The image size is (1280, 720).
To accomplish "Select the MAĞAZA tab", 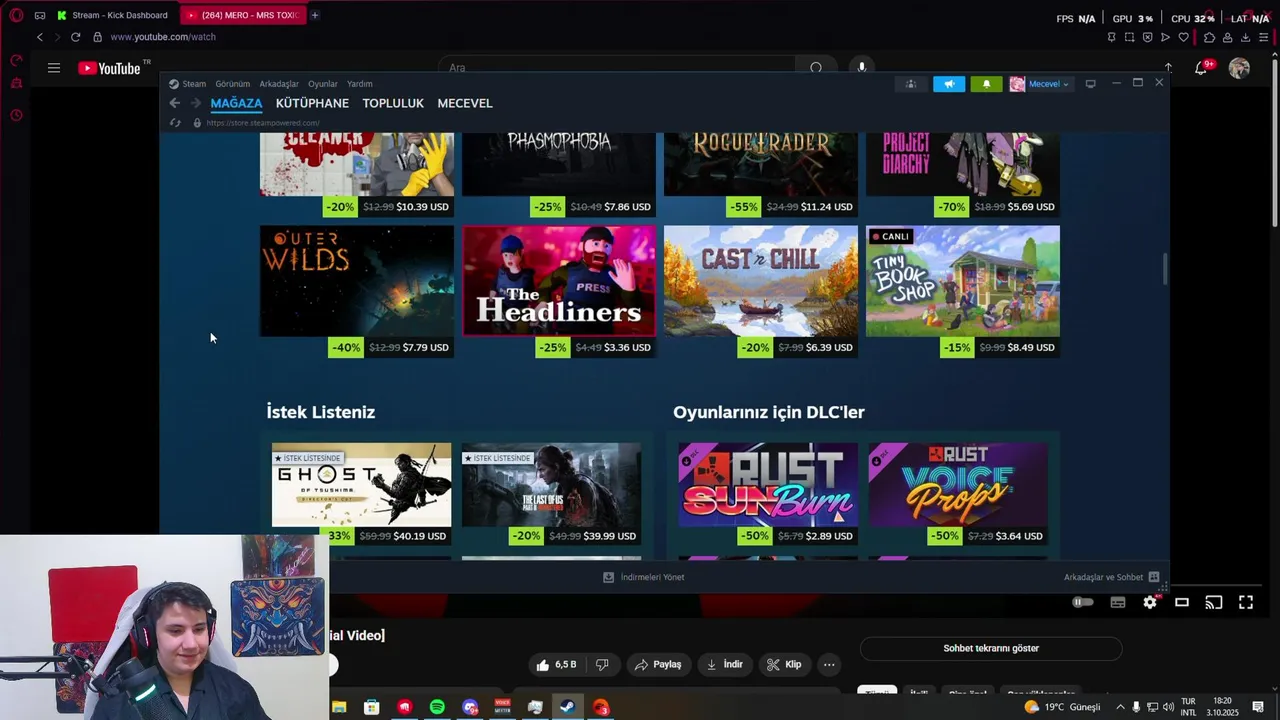I will [x=236, y=103].
